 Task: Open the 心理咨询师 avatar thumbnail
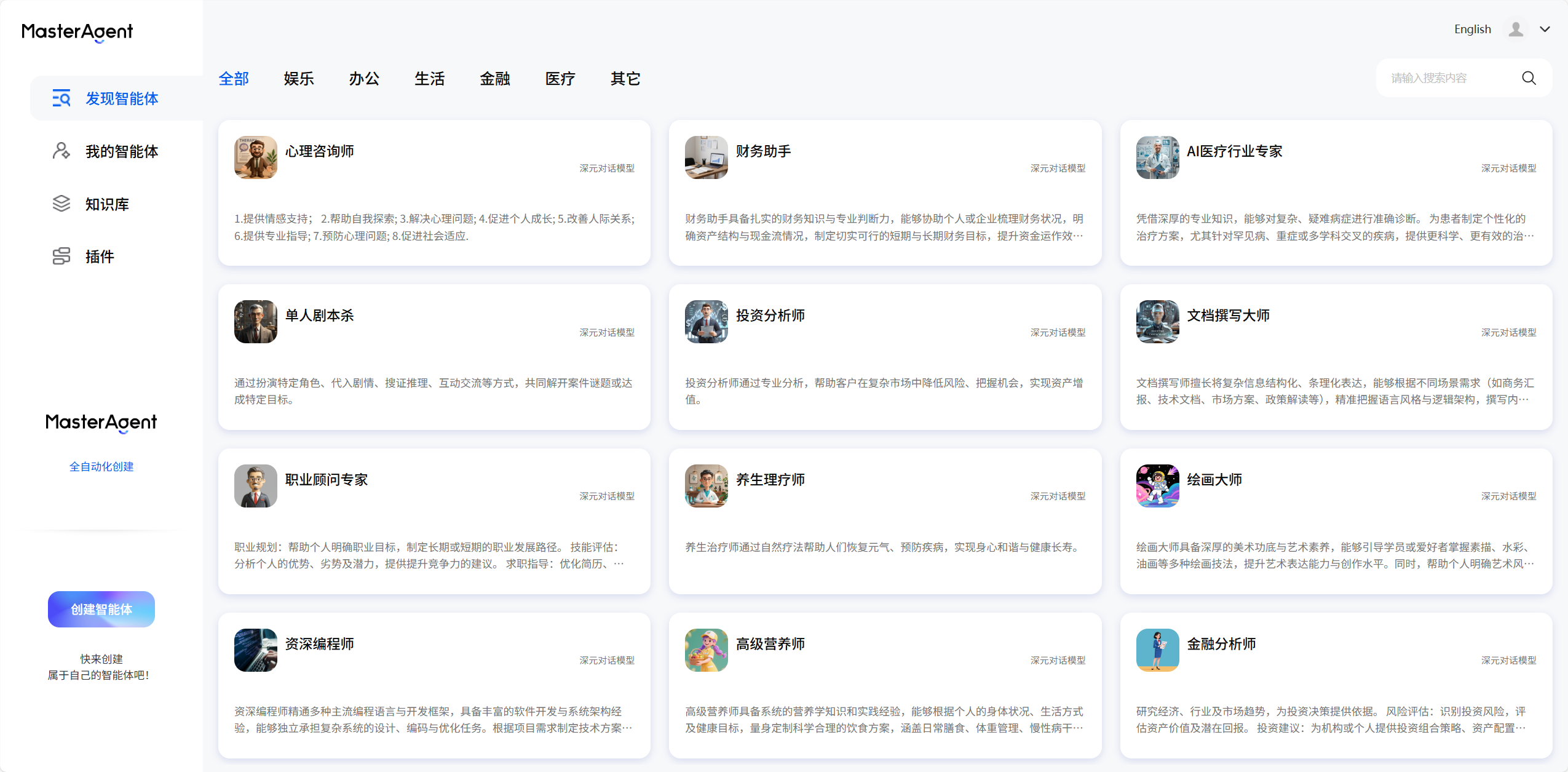point(255,157)
